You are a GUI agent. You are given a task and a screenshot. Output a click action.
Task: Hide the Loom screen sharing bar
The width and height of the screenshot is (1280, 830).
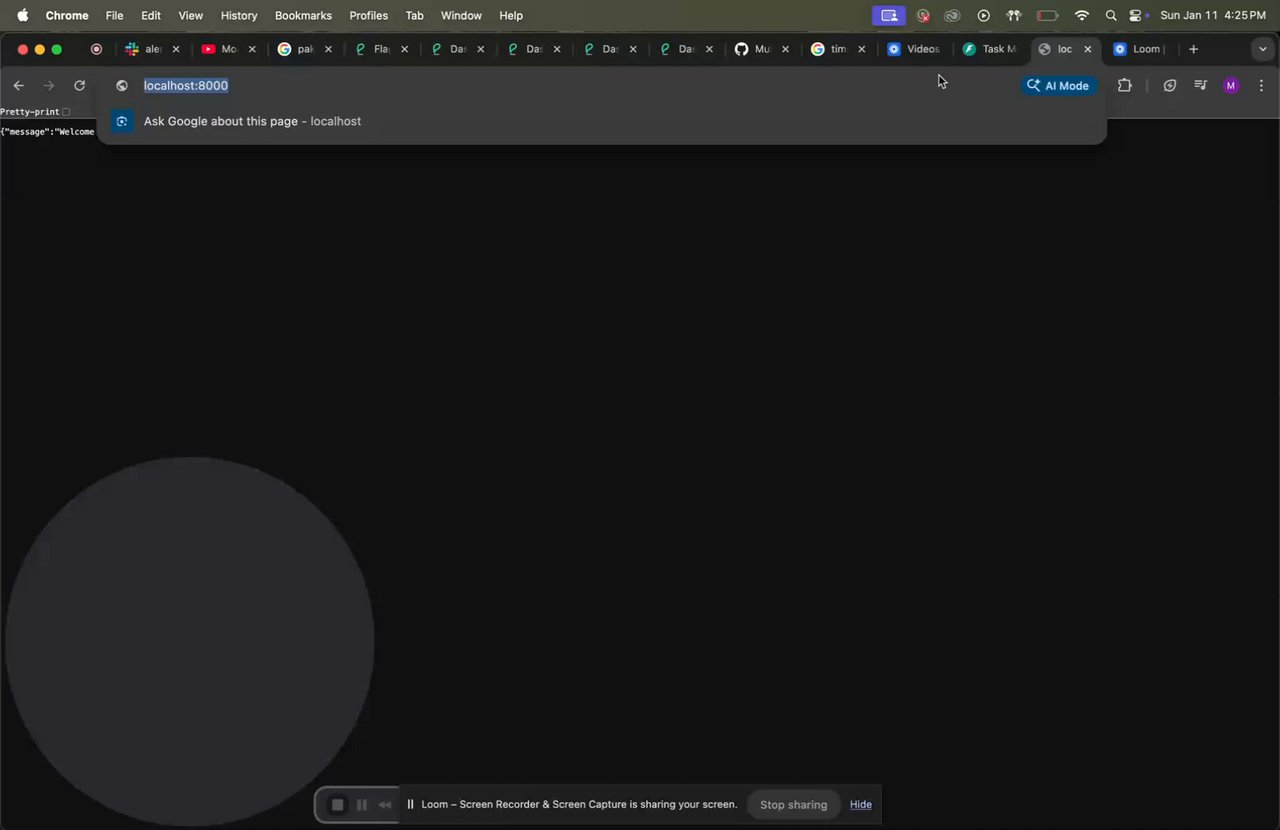pos(861,805)
